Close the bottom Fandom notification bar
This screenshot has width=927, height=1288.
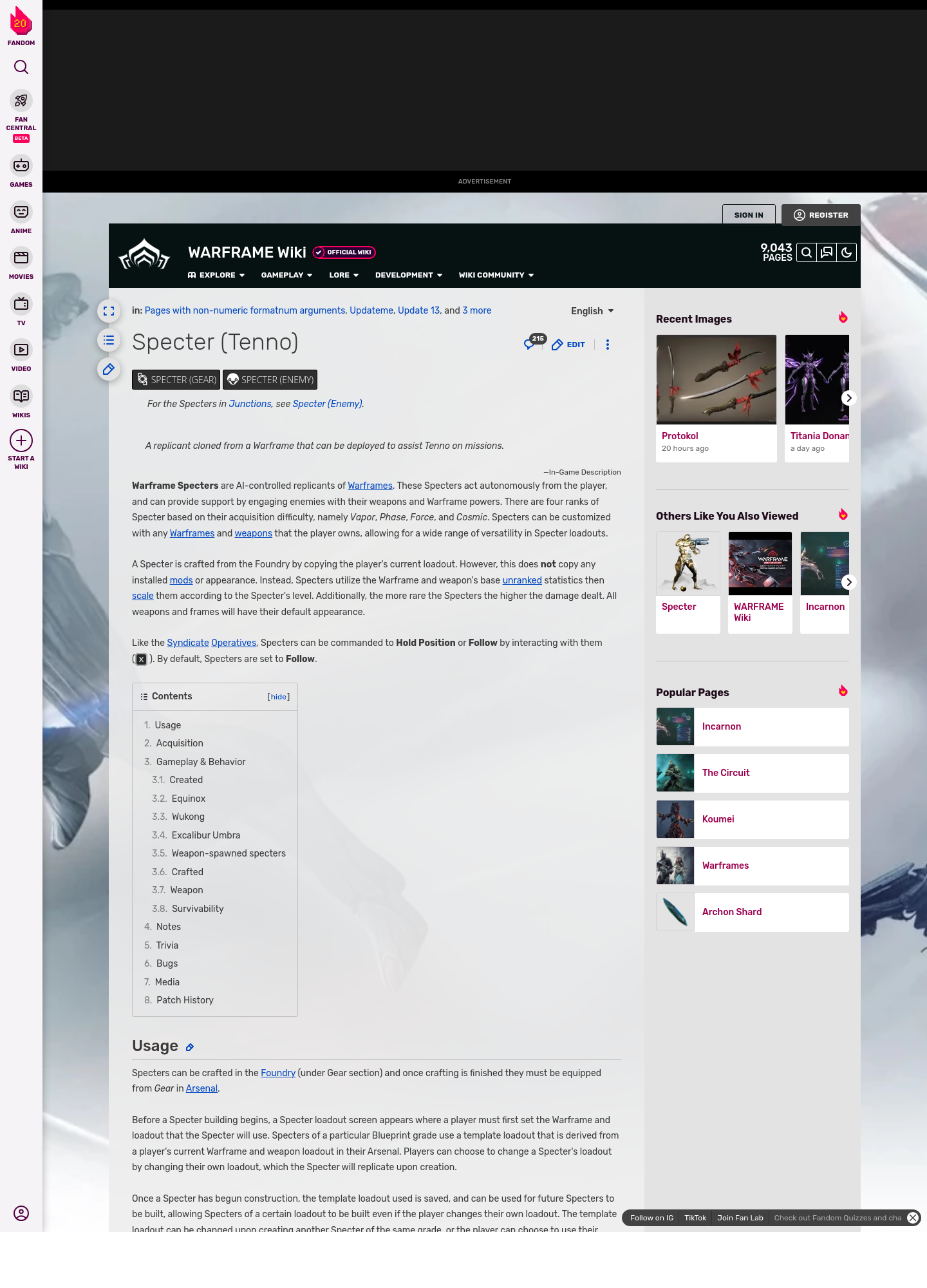[913, 1218]
